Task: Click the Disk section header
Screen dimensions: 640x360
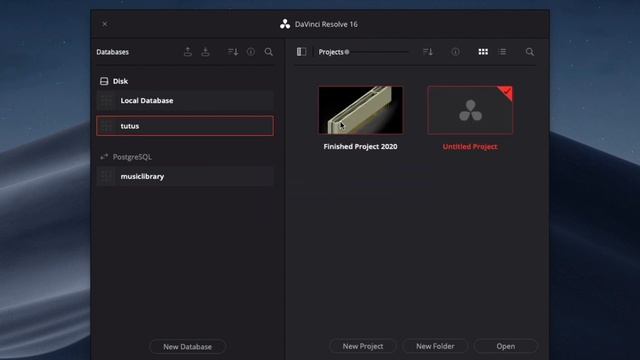Action: click(120, 81)
